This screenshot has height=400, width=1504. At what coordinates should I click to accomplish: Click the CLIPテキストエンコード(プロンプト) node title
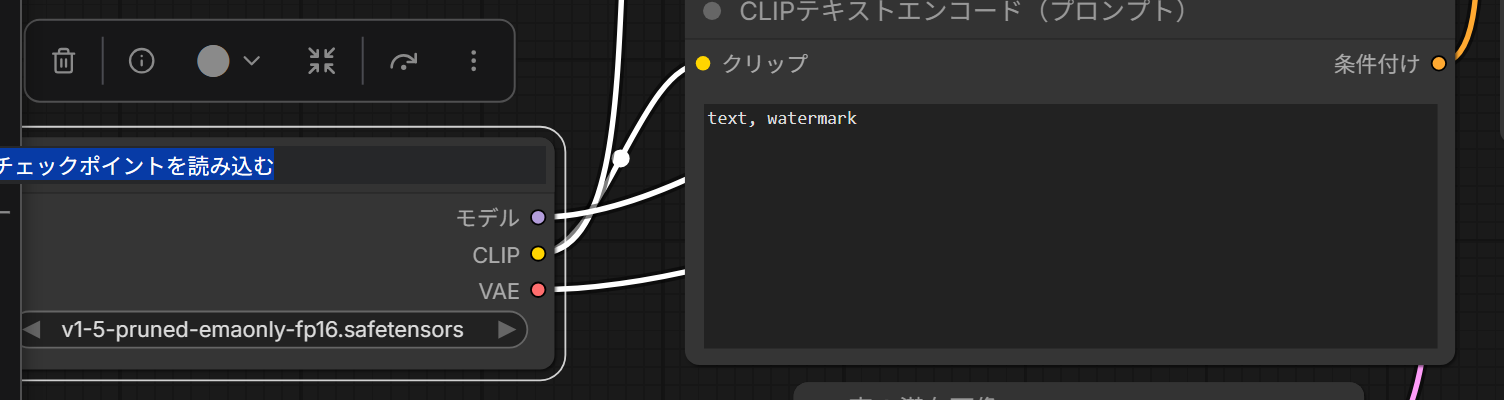tap(963, 12)
